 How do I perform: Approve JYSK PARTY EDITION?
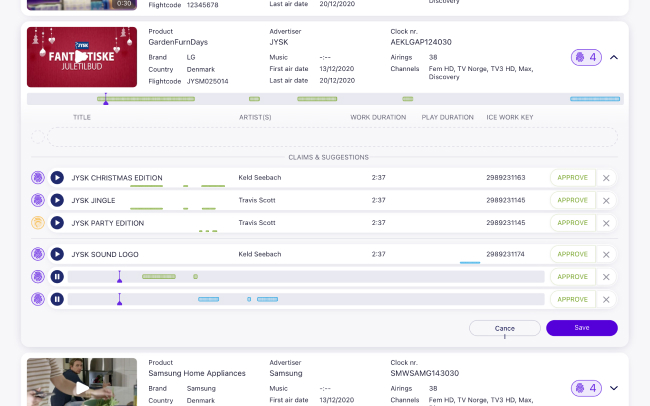pos(572,223)
